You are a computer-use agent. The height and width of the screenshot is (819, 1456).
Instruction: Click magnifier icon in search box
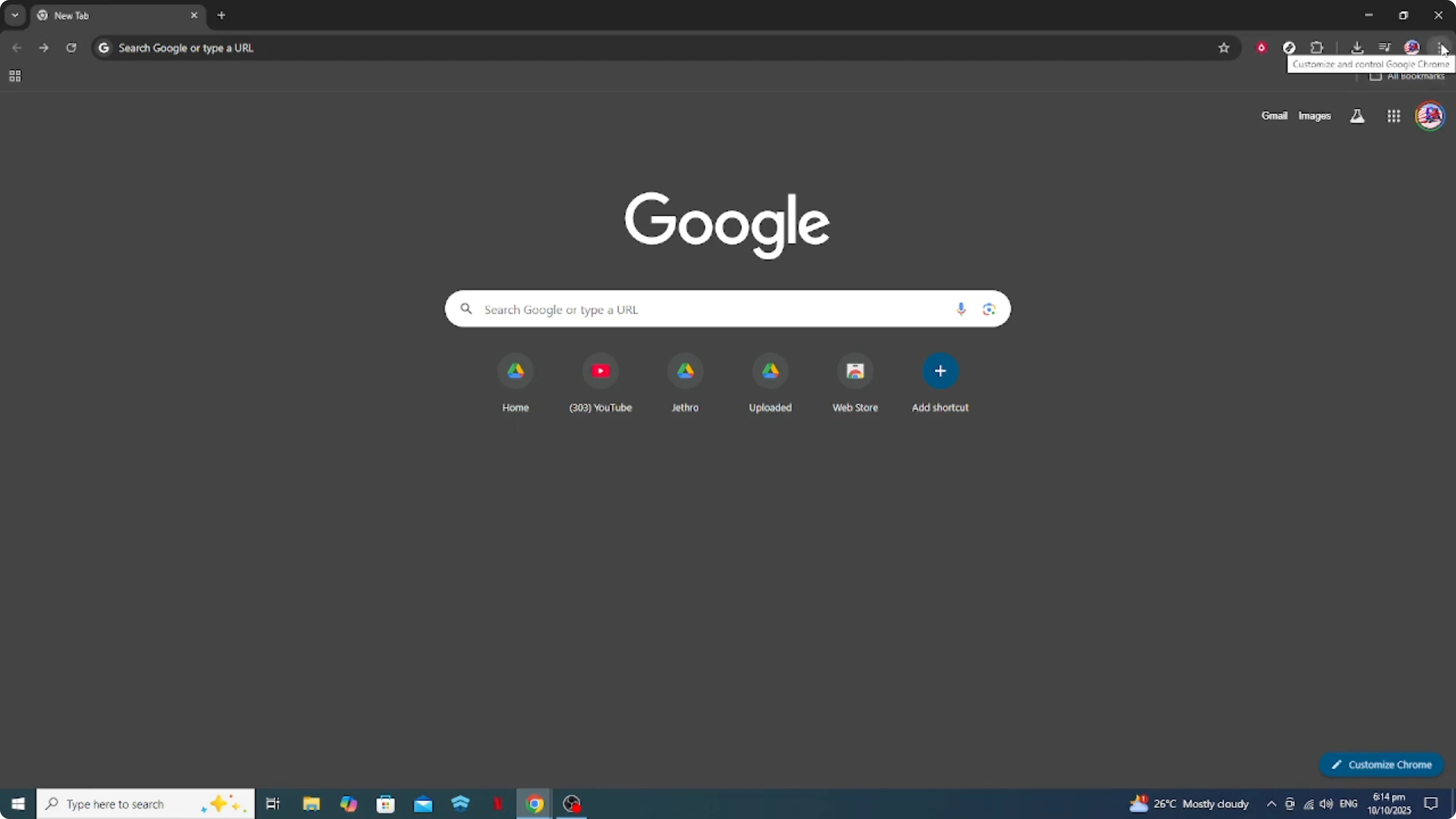click(466, 309)
